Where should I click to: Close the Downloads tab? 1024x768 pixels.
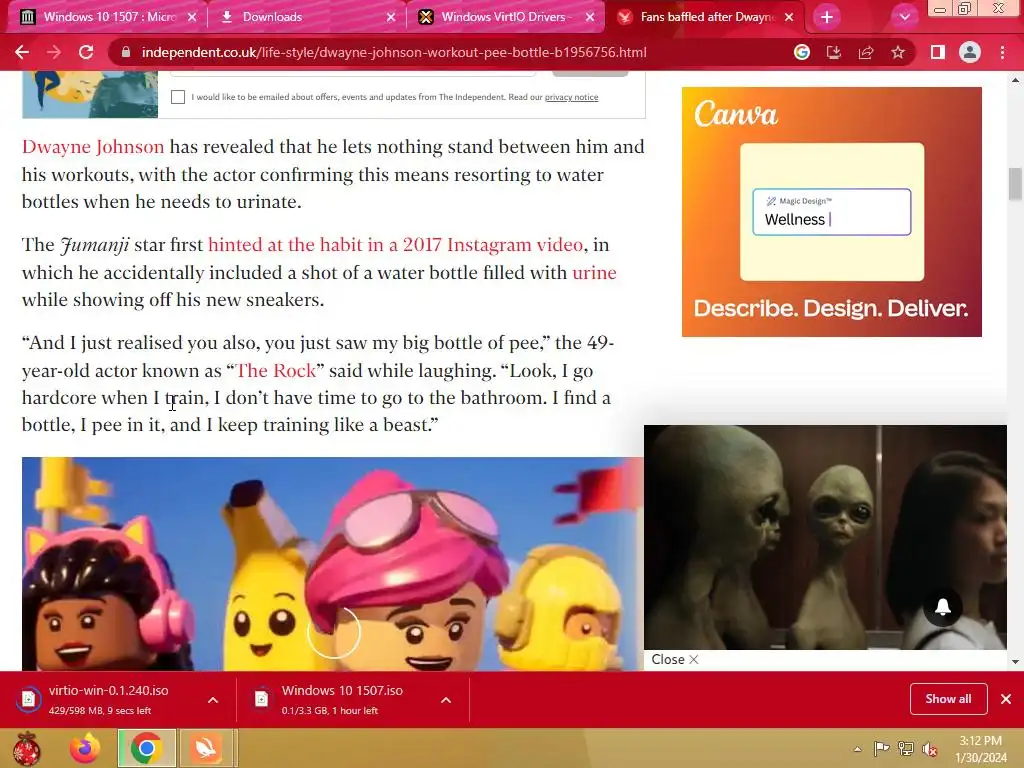click(x=391, y=17)
